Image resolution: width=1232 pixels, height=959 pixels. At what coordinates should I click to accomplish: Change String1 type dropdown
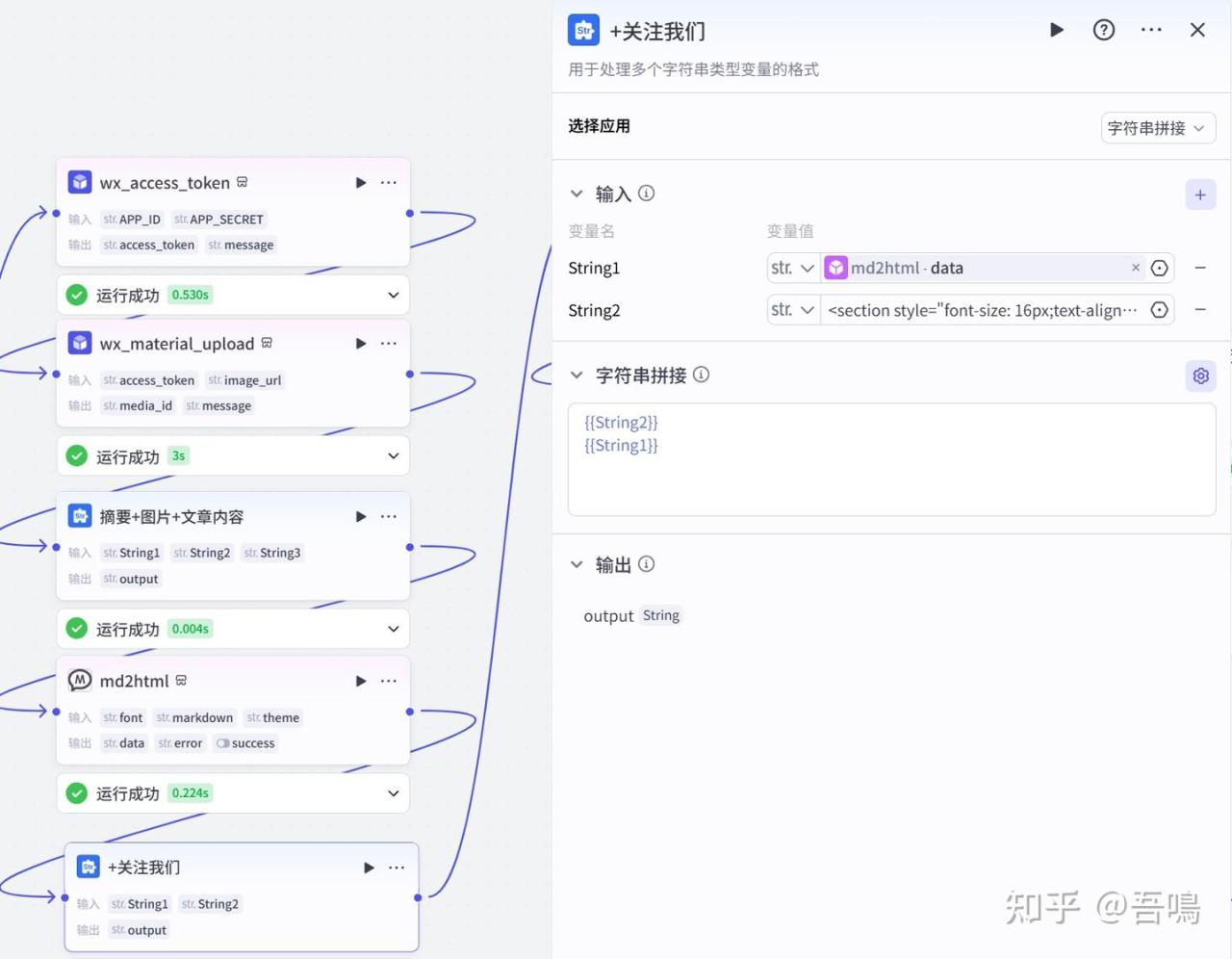(x=792, y=268)
